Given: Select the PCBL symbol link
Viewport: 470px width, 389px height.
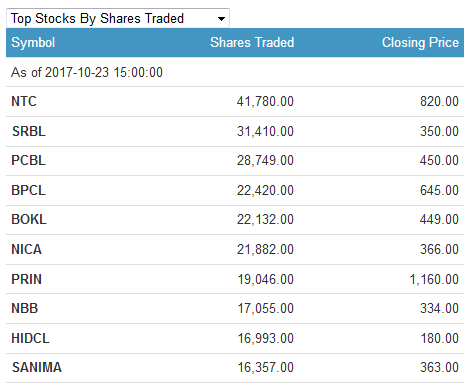Looking at the screenshot, I should (x=28, y=160).
